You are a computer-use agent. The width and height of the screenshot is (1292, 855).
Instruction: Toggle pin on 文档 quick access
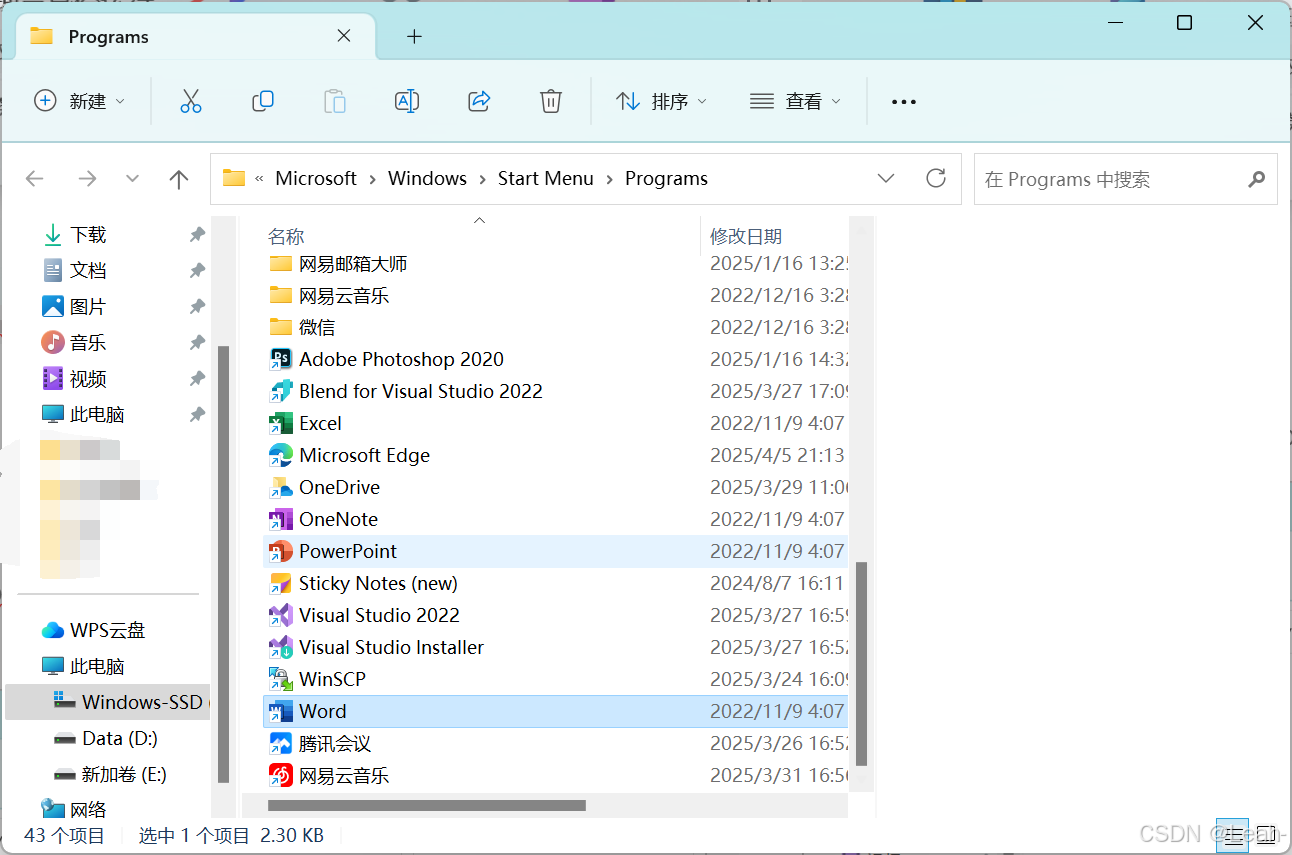197,271
